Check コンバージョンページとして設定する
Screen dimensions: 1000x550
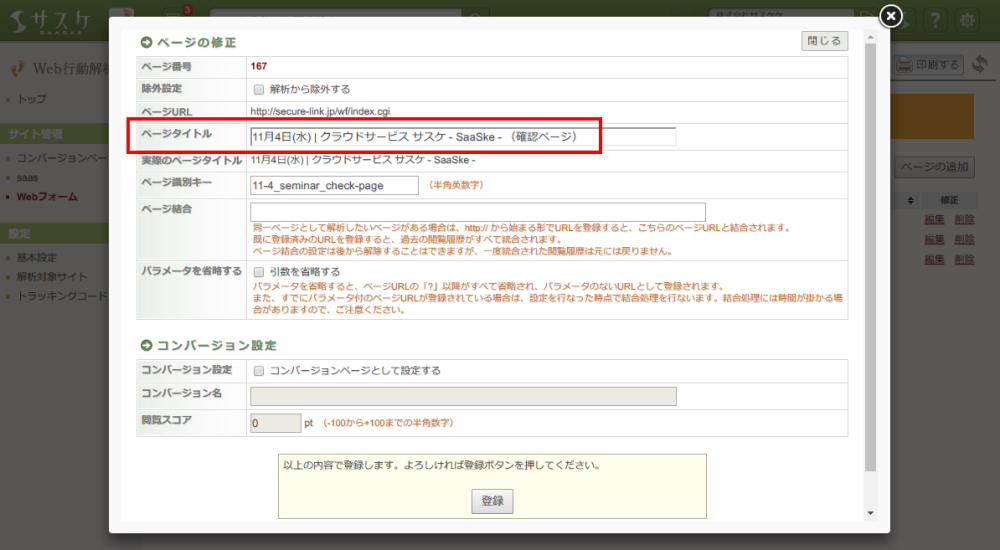coord(259,371)
